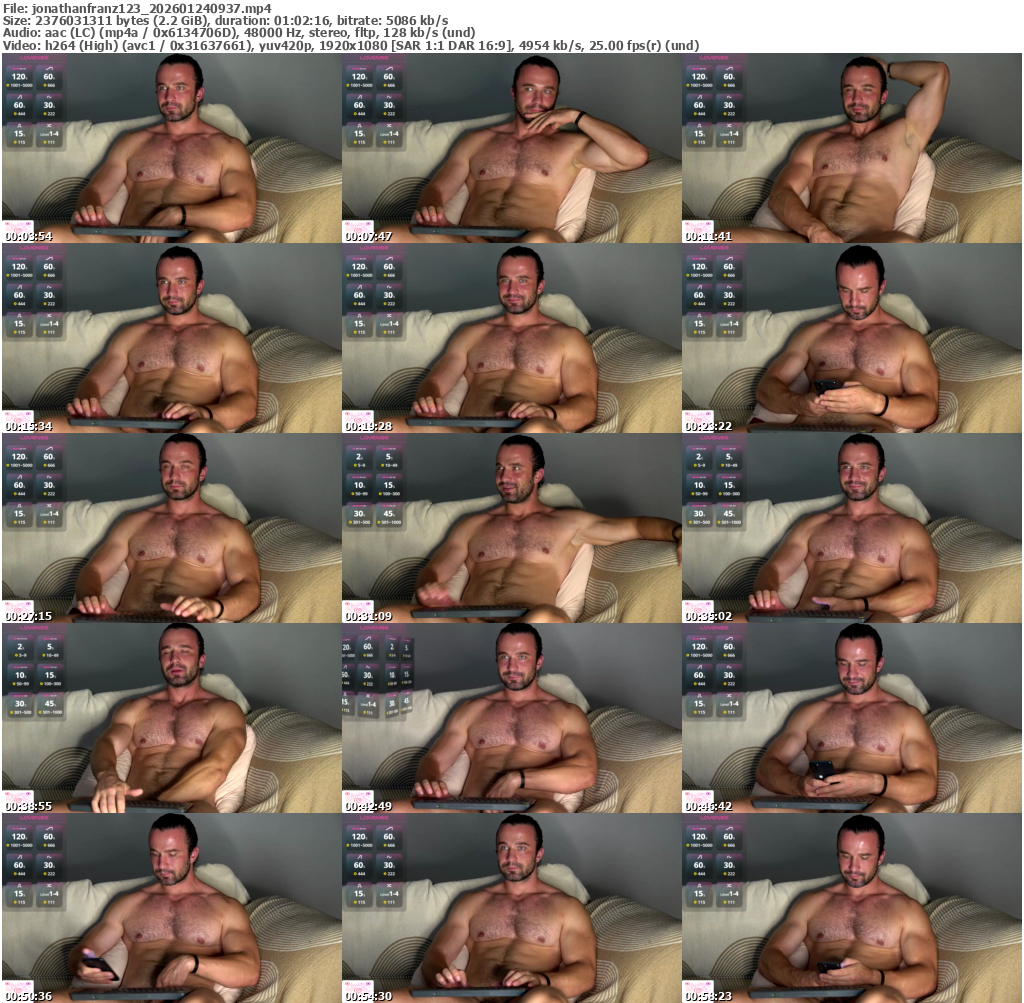Open the 00:50:36 thumbnail
This screenshot has height=1003, width=1024.
coord(171,908)
